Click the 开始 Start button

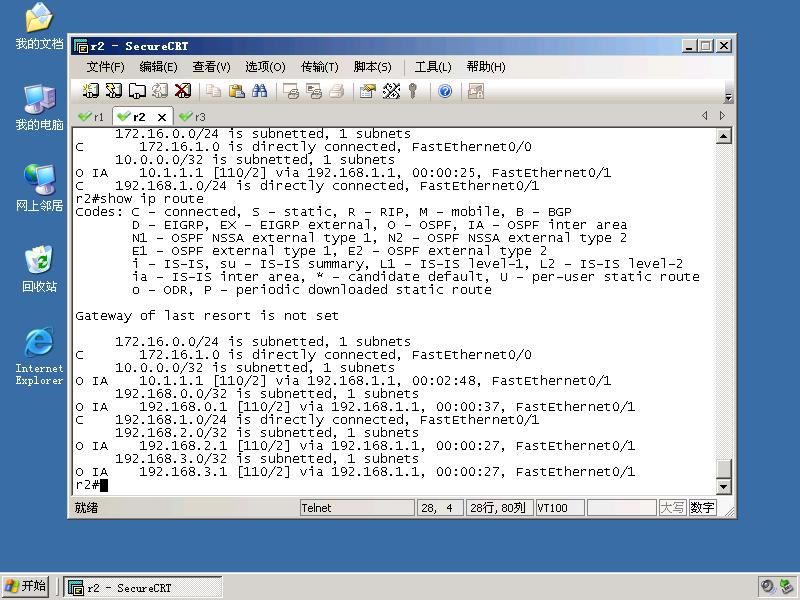coord(25,586)
